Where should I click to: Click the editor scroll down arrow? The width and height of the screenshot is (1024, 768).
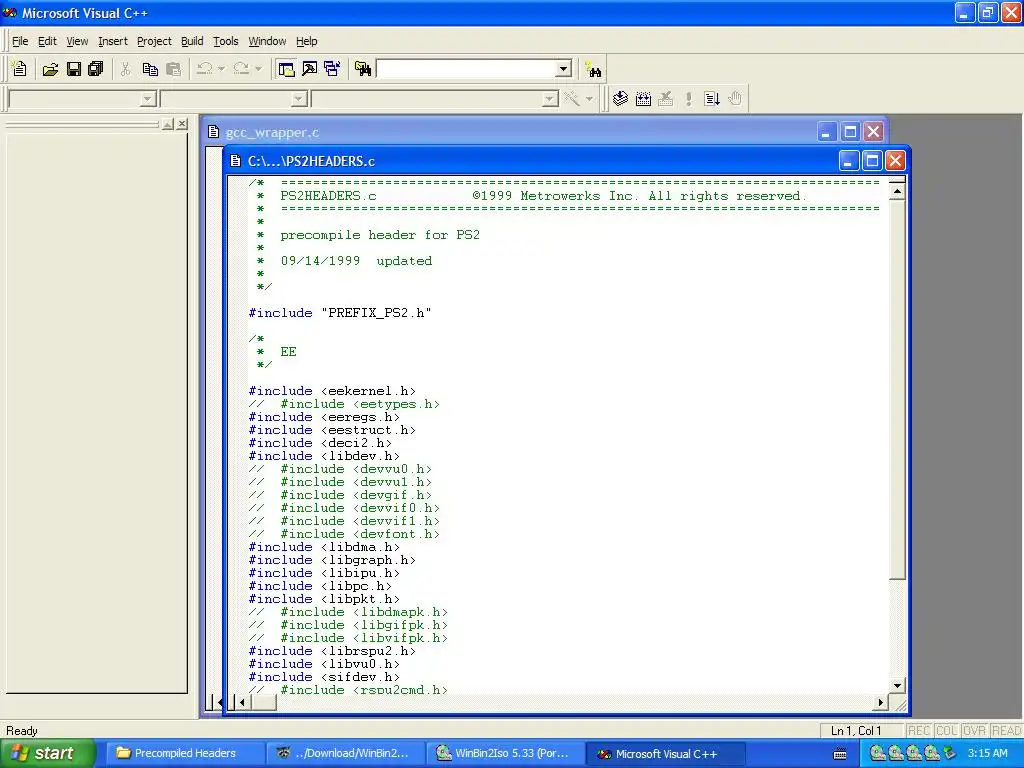point(897,686)
